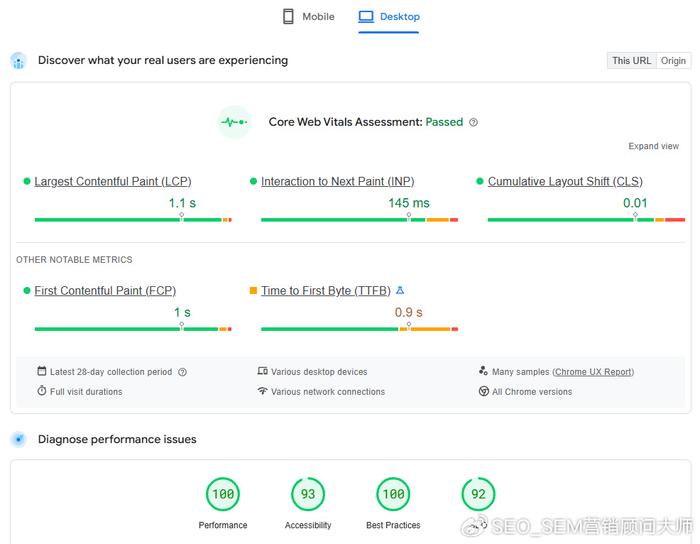Click the Performance score gauge 100

click(223, 494)
